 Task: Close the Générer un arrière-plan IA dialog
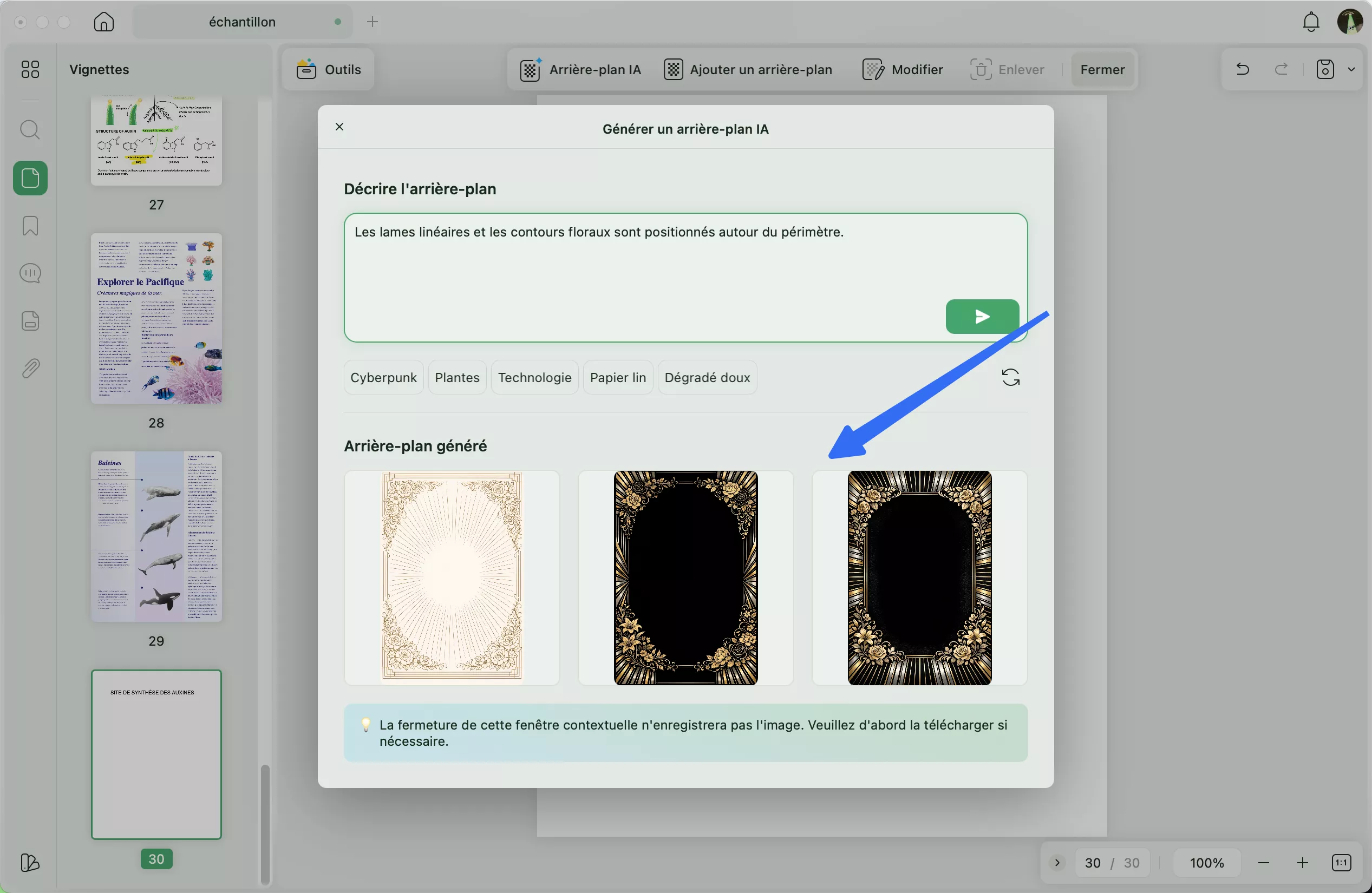[x=339, y=127]
